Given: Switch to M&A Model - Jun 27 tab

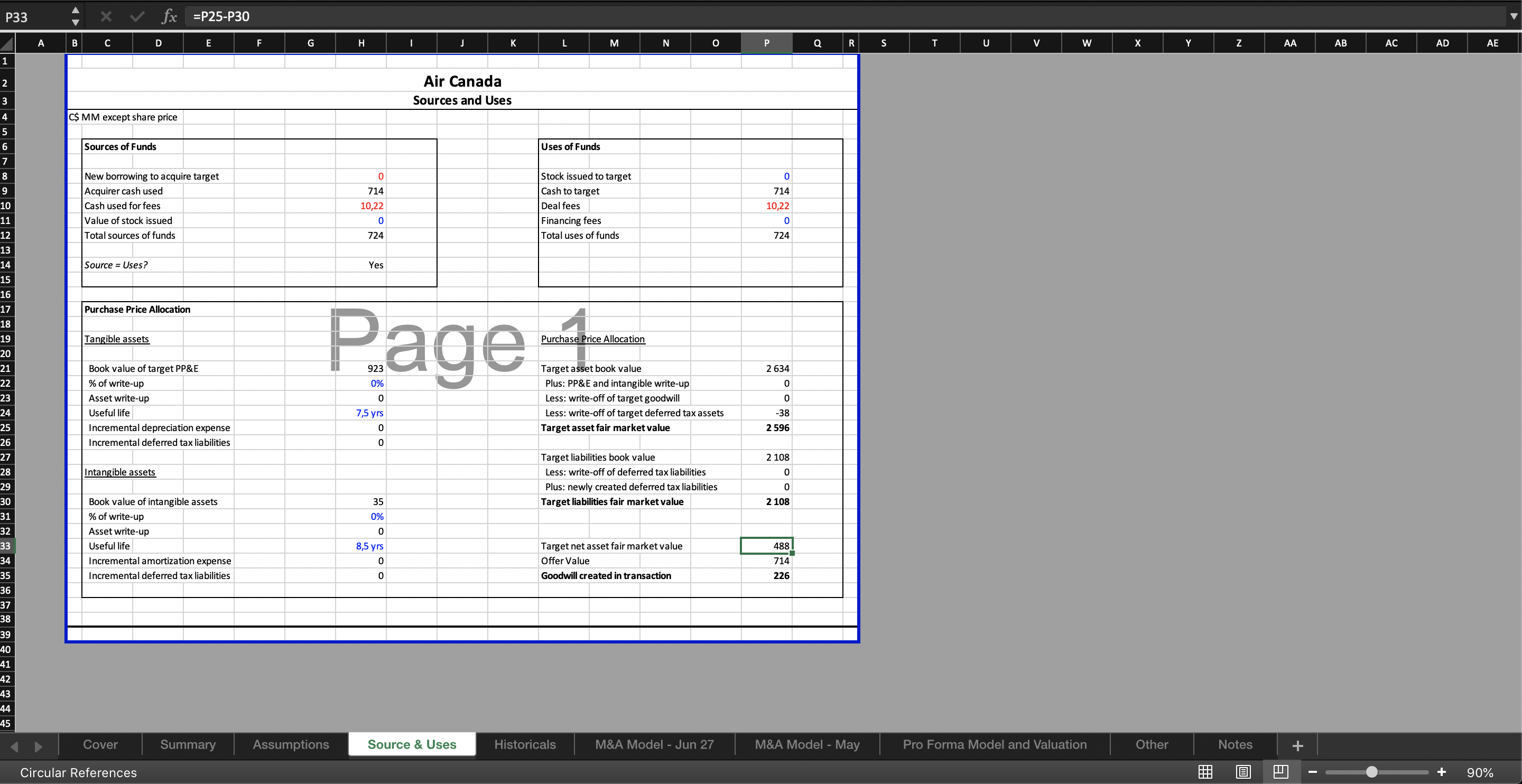Looking at the screenshot, I should tap(654, 744).
